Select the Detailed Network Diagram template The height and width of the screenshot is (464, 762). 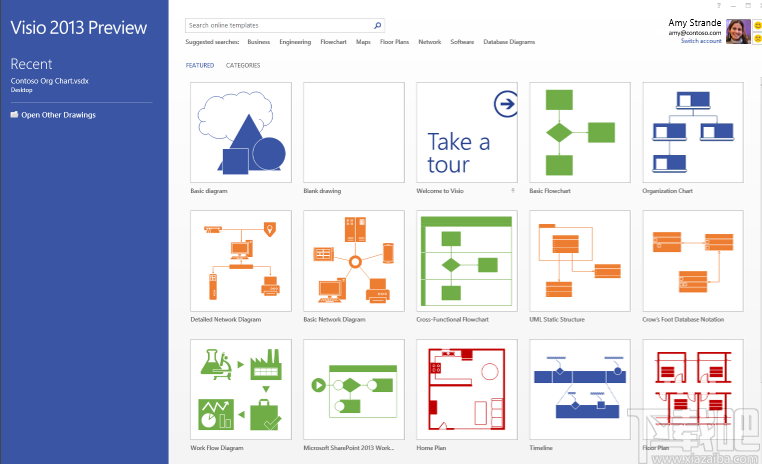coord(241,261)
